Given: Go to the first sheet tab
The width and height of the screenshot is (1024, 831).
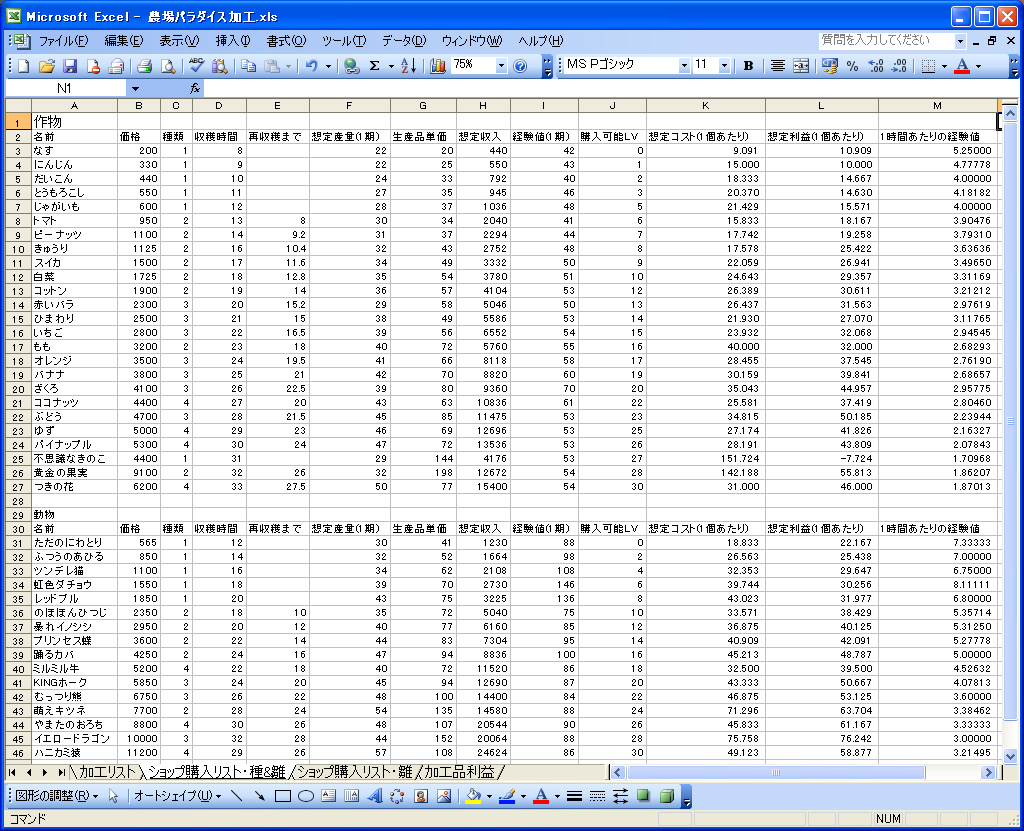Looking at the screenshot, I should pos(12,772).
